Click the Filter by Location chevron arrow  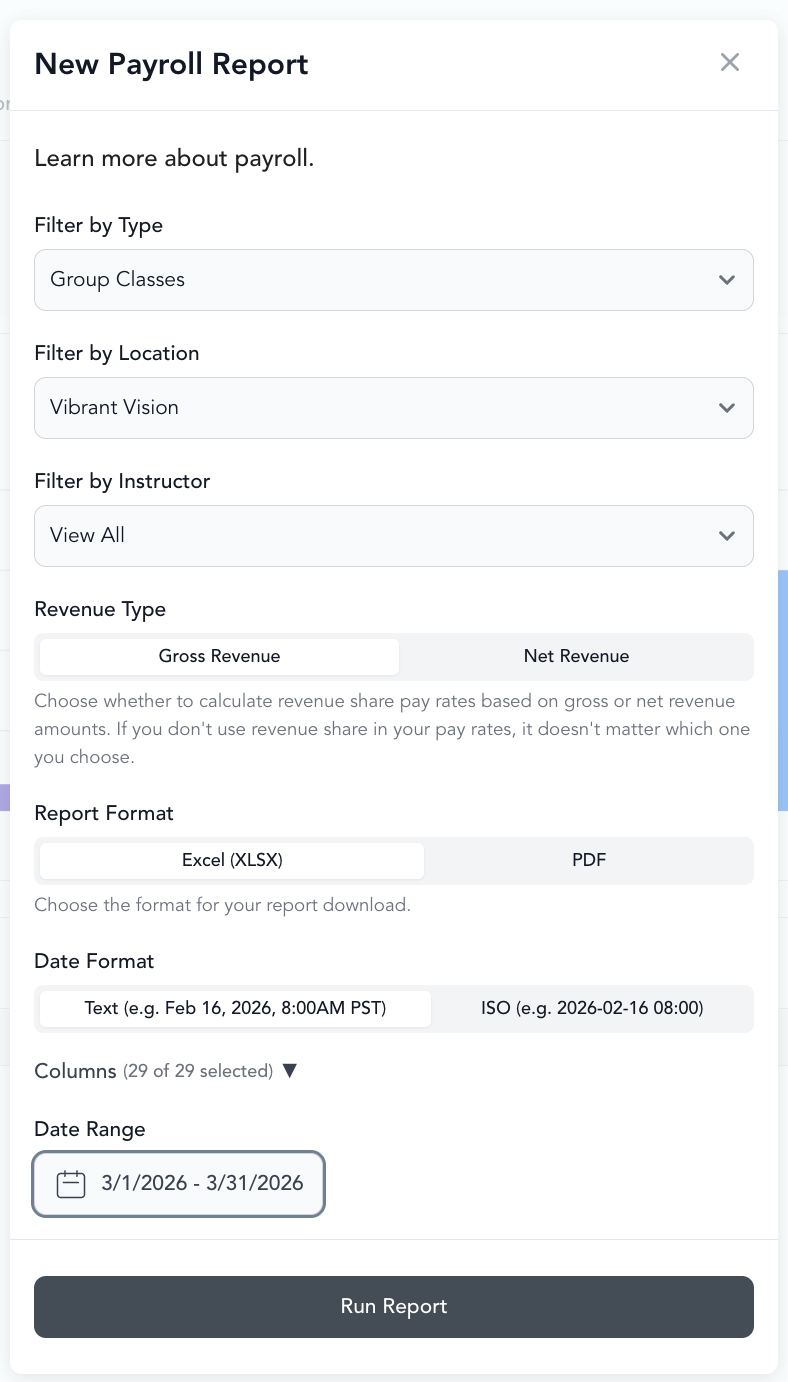click(727, 408)
